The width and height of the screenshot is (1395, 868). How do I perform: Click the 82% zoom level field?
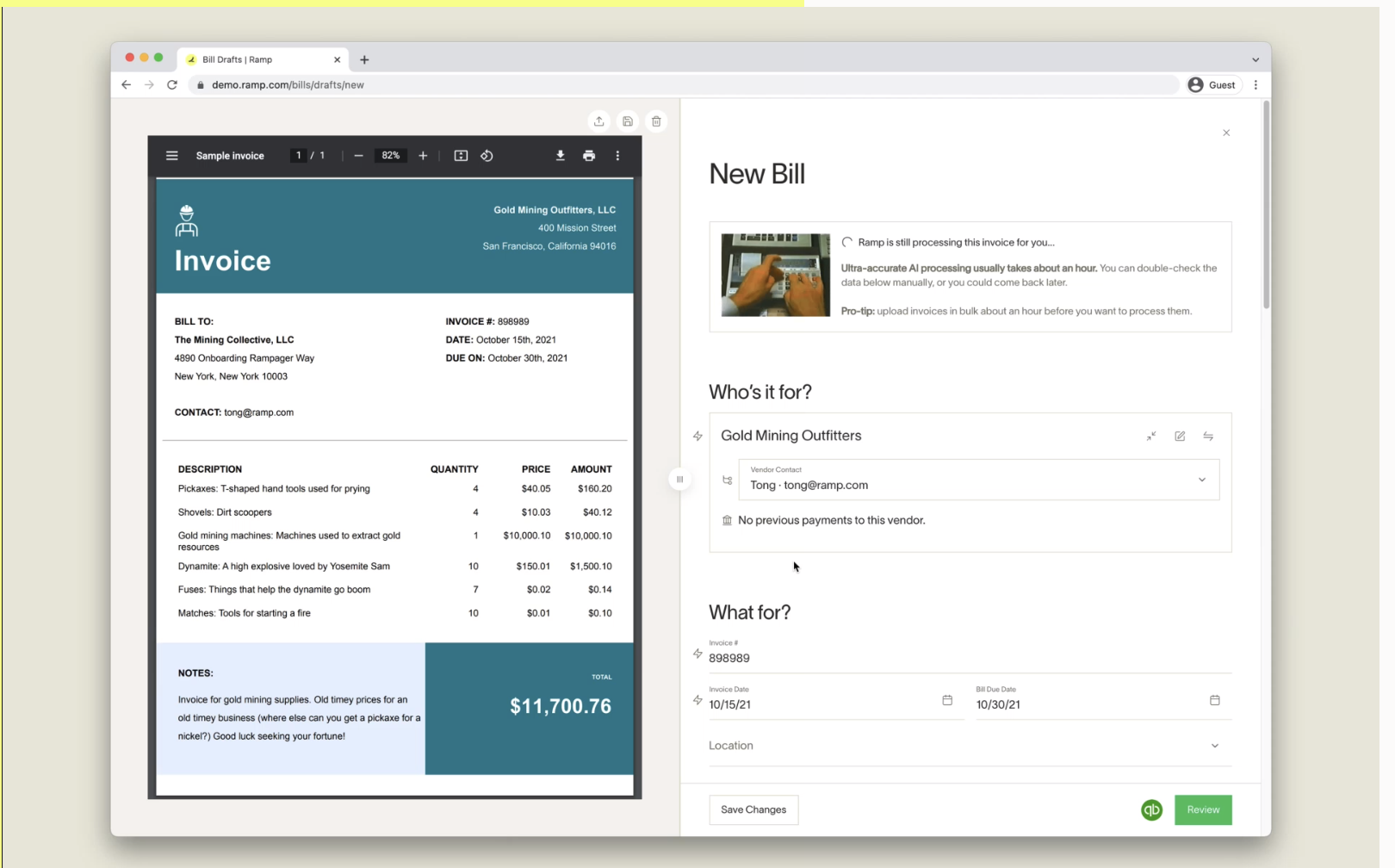point(391,156)
